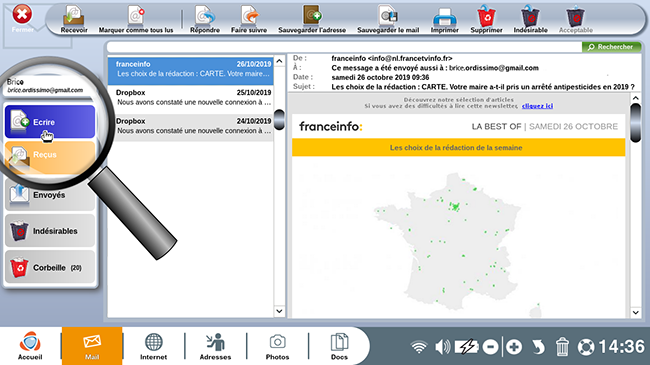Open the Indésirables folder in sidebar
The width and height of the screenshot is (650, 365).
coord(50,231)
